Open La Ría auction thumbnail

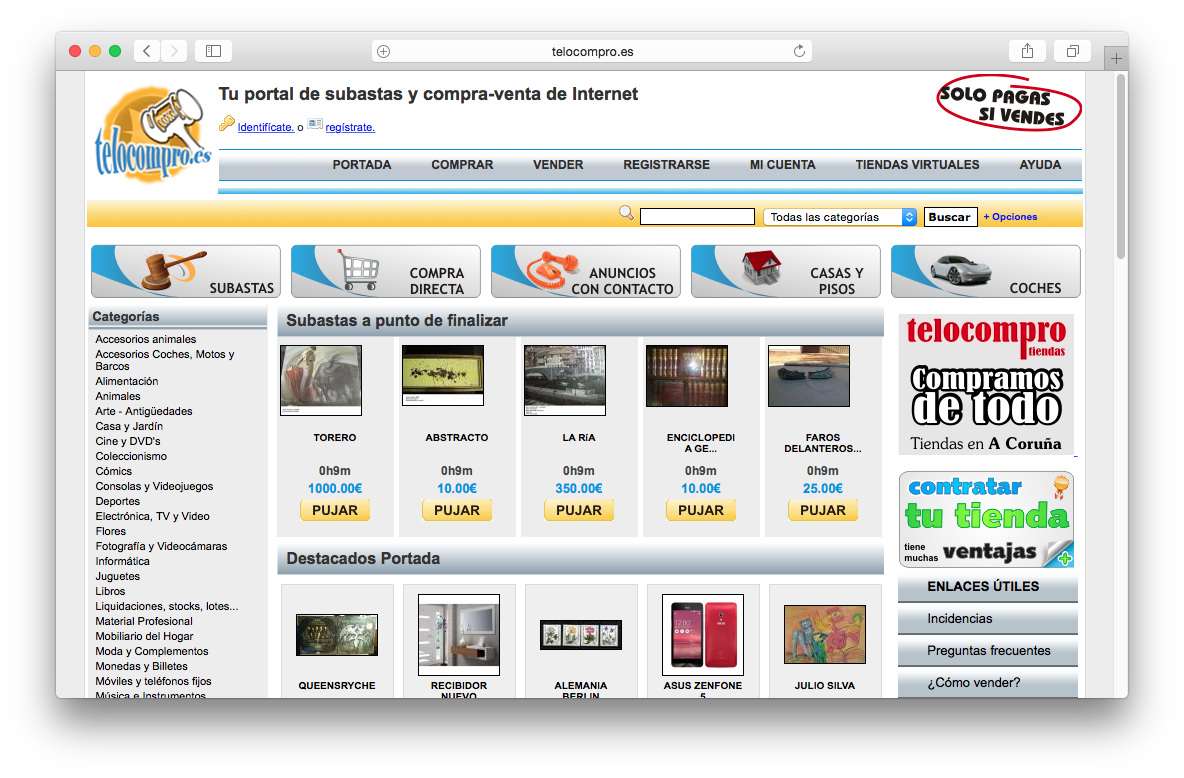(x=565, y=381)
